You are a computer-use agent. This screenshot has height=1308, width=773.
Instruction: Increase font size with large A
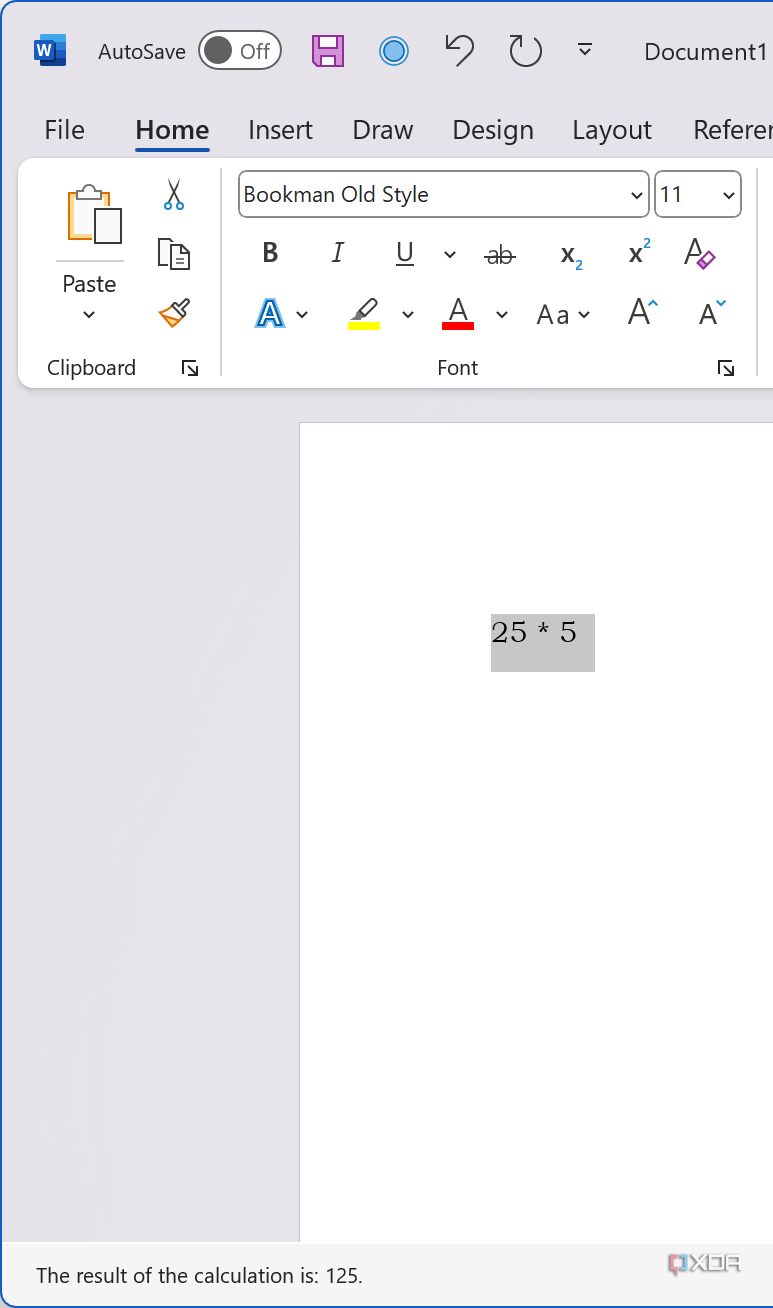coord(643,313)
